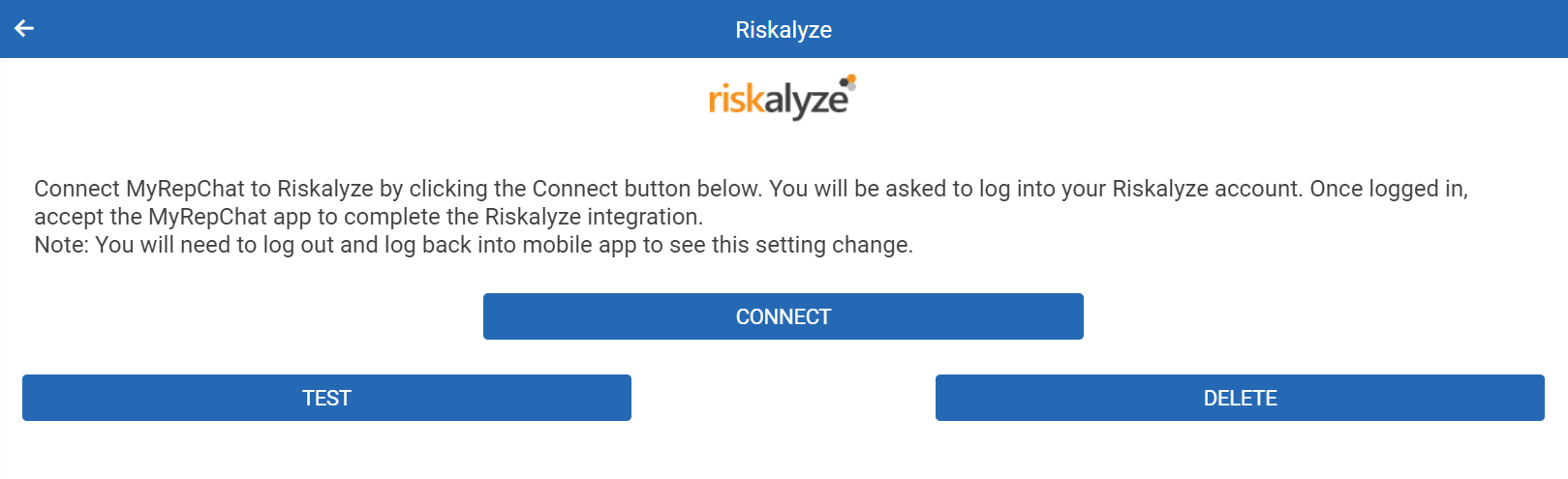Click the blue header bar
1568x479 pixels.
point(1162,29)
